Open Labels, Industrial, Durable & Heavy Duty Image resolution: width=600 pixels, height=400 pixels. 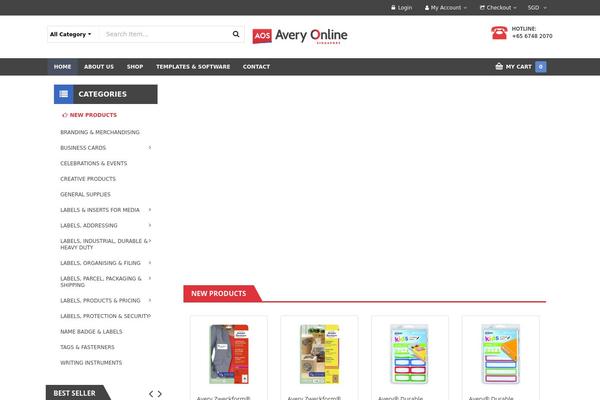104,244
